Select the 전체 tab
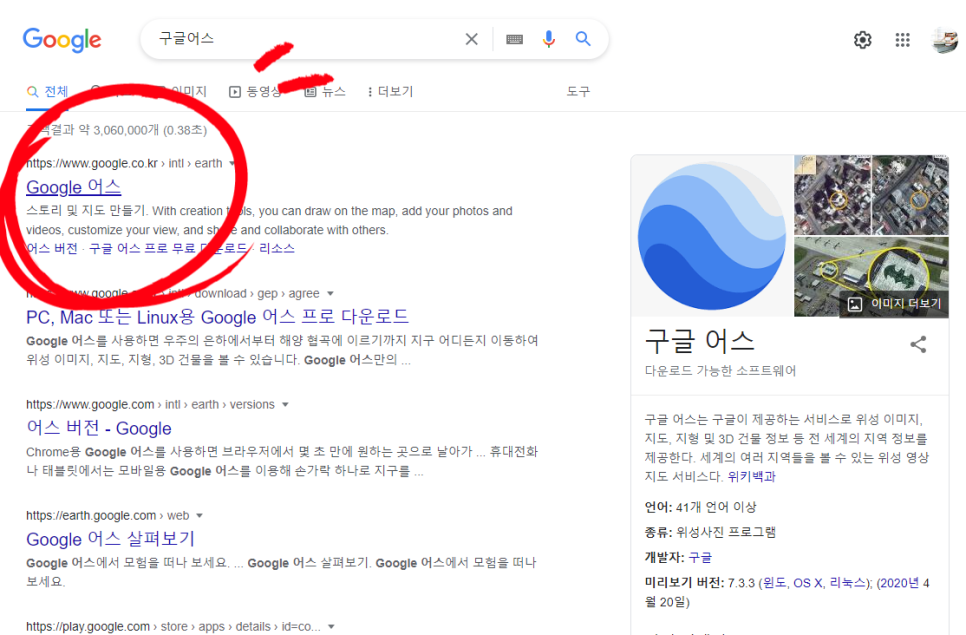 tap(47, 92)
